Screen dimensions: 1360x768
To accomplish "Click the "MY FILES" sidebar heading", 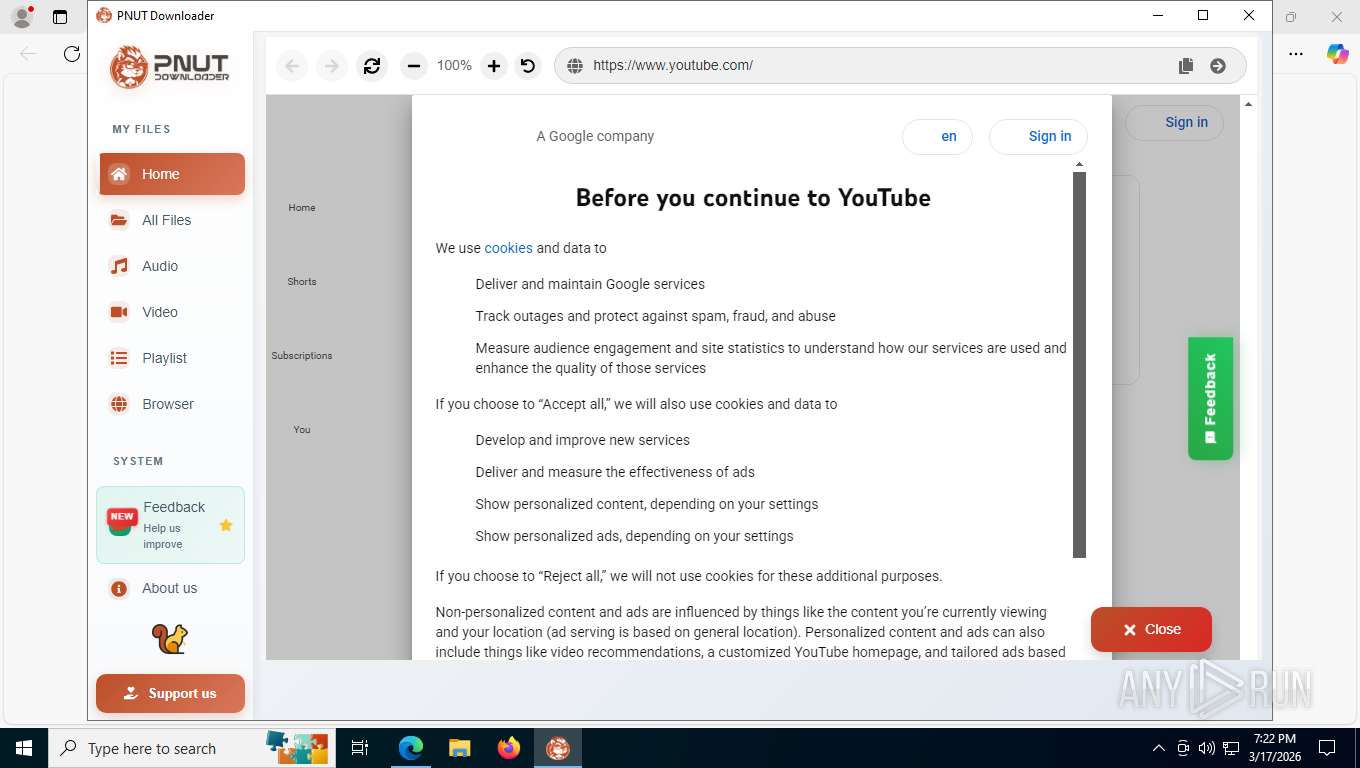I will coord(141,129).
